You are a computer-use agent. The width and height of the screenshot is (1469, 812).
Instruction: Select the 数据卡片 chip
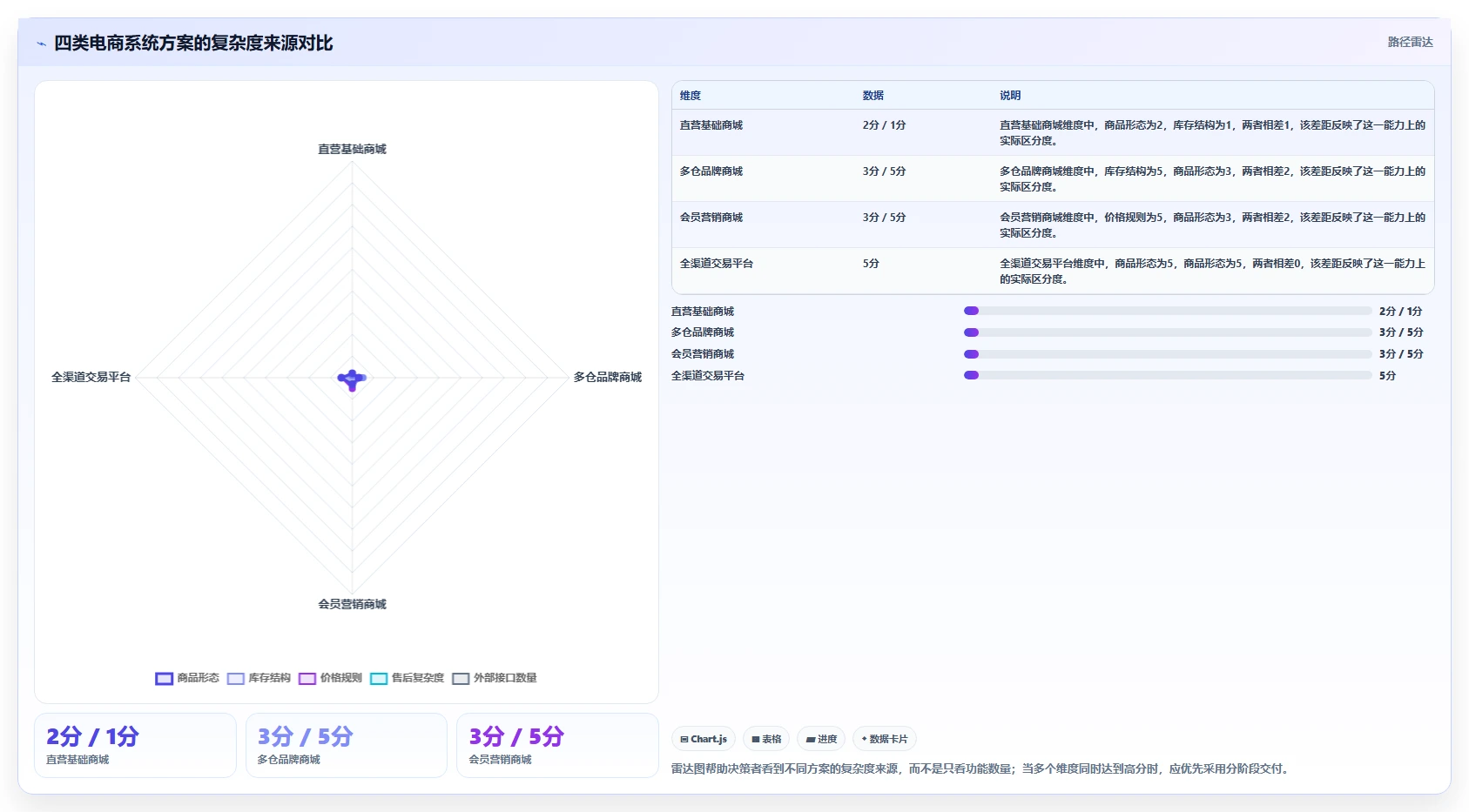[885, 739]
